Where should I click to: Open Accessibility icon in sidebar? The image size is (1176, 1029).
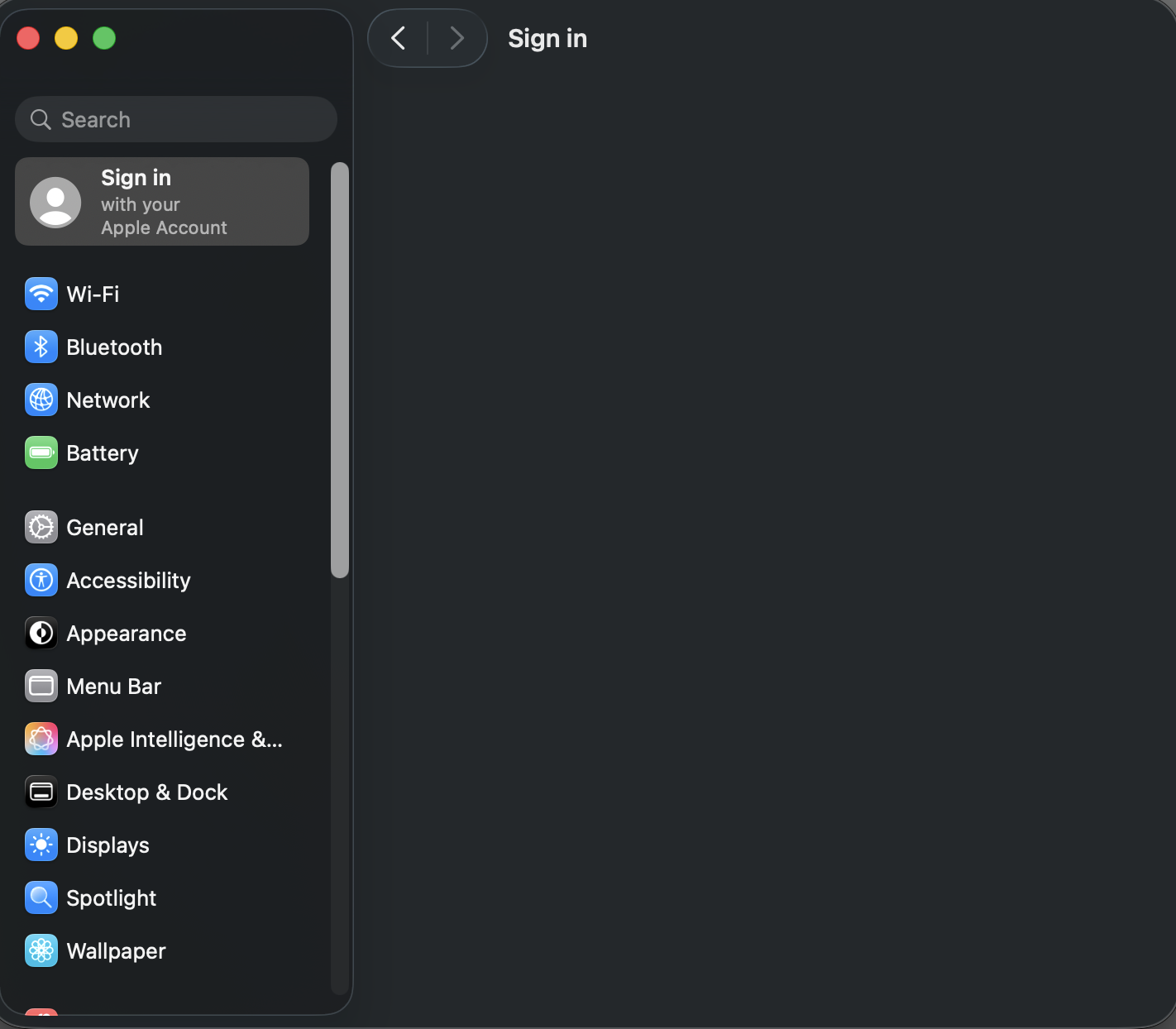tap(41, 580)
